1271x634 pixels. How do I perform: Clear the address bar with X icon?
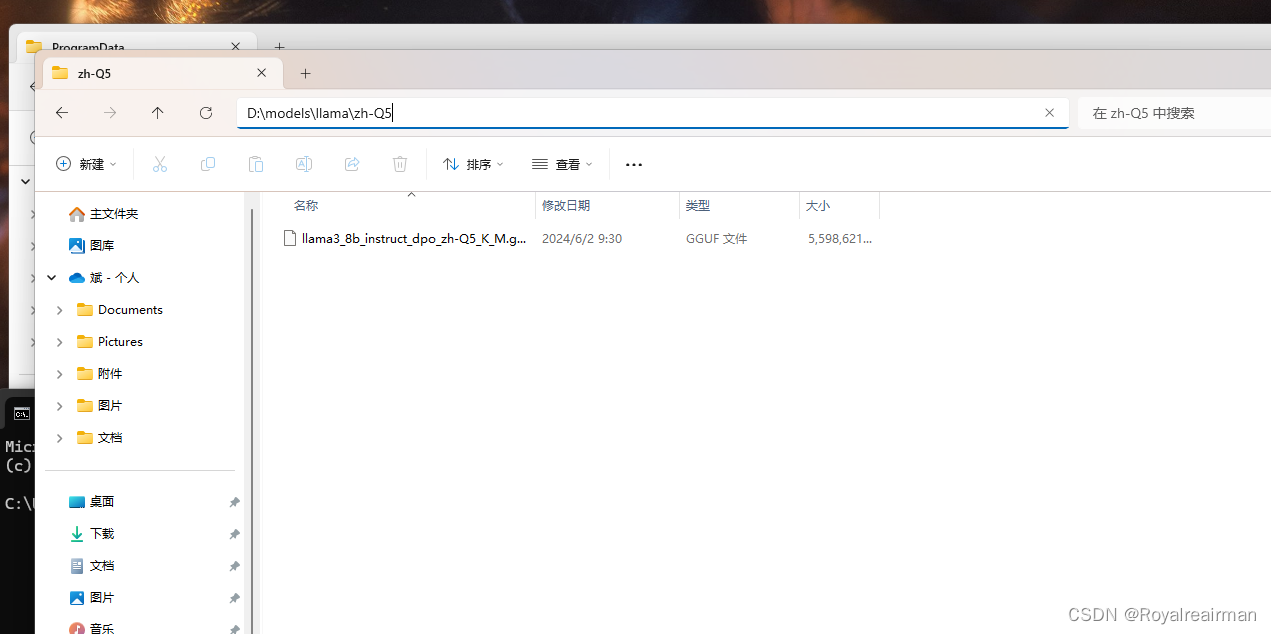click(x=1049, y=113)
